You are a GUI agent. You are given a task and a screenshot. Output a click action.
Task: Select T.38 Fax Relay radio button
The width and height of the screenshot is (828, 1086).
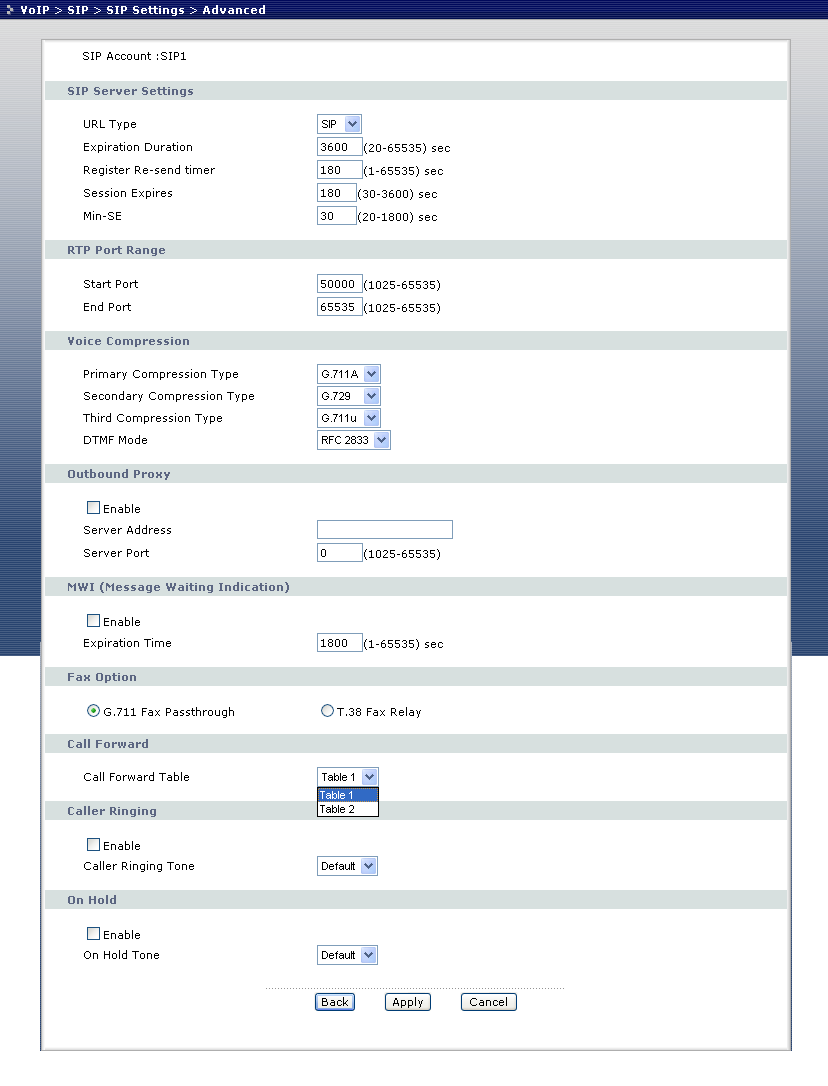click(x=327, y=711)
